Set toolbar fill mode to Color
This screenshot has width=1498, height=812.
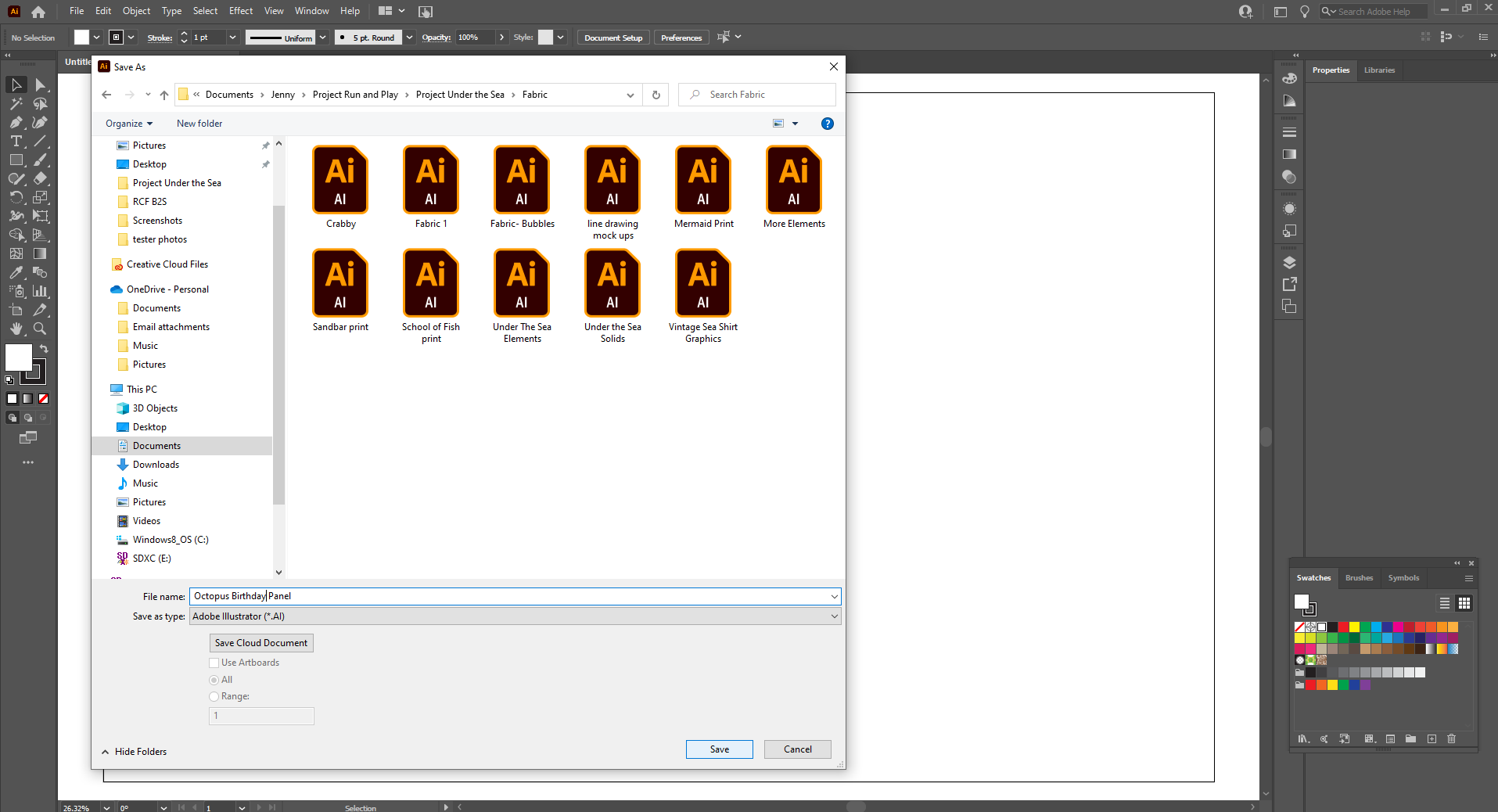(12, 399)
